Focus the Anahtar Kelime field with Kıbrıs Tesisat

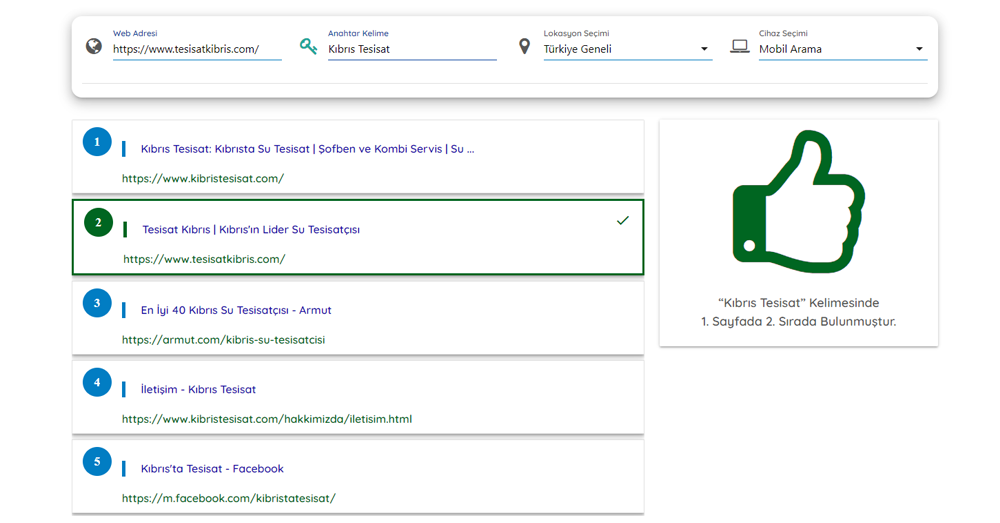click(412, 49)
